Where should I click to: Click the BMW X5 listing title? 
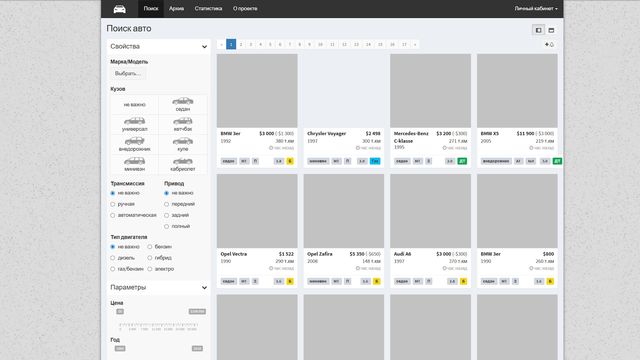pyautogui.click(x=489, y=133)
